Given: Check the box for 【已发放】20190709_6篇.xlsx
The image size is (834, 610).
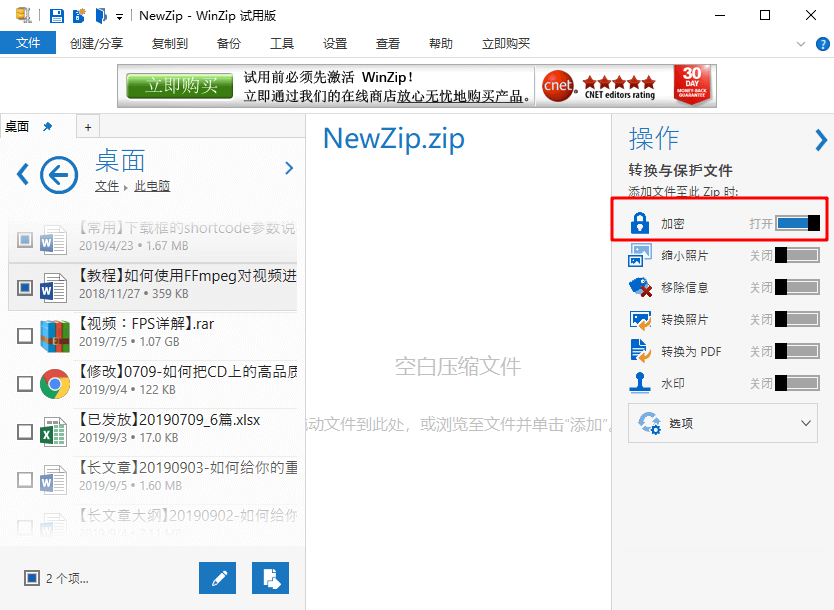Looking at the screenshot, I should tap(24, 431).
